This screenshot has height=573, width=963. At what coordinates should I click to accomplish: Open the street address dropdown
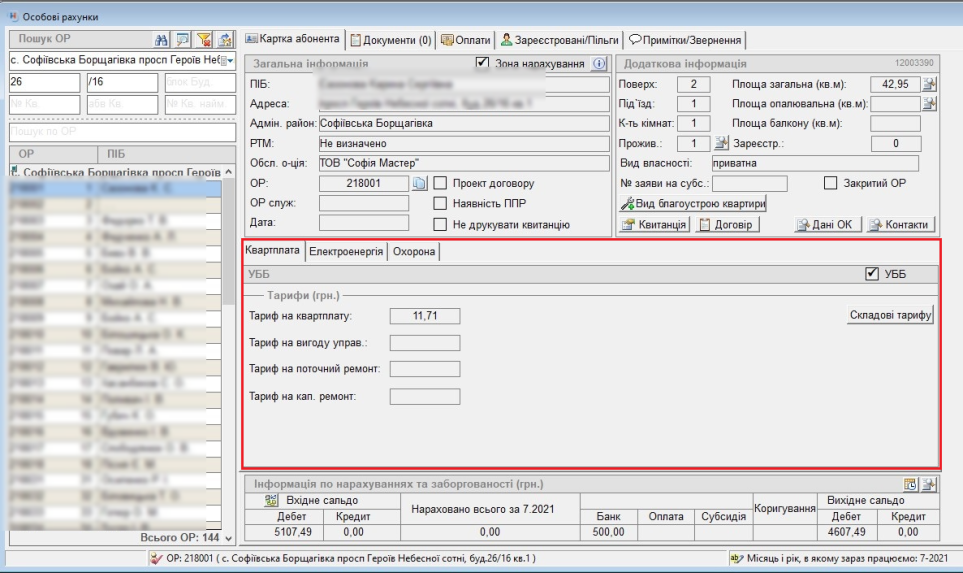coord(227,61)
